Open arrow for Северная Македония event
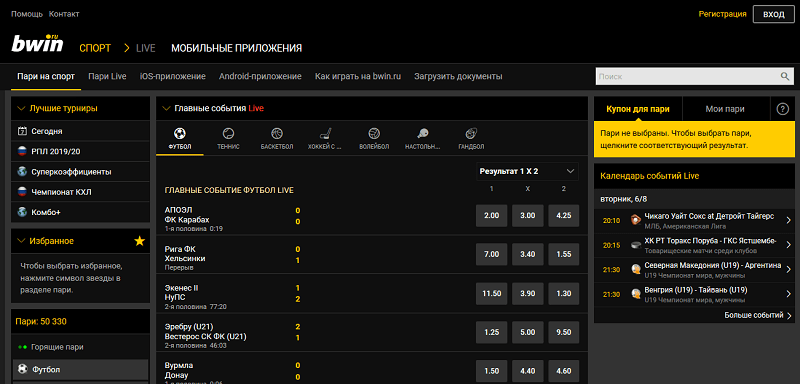The width and height of the screenshot is (800, 384). point(788,270)
